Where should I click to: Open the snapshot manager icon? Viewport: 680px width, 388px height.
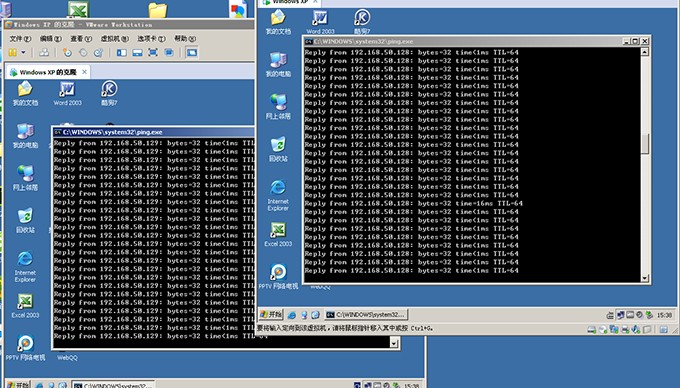click(98, 52)
